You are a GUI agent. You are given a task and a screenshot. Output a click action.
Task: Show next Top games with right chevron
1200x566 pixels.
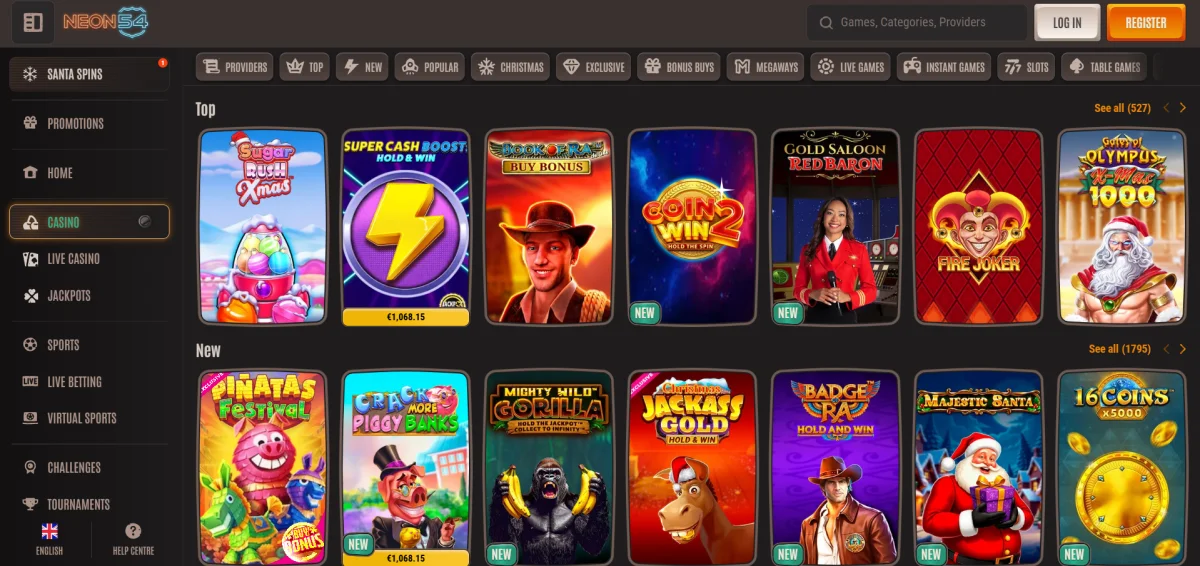[x=1183, y=108]
